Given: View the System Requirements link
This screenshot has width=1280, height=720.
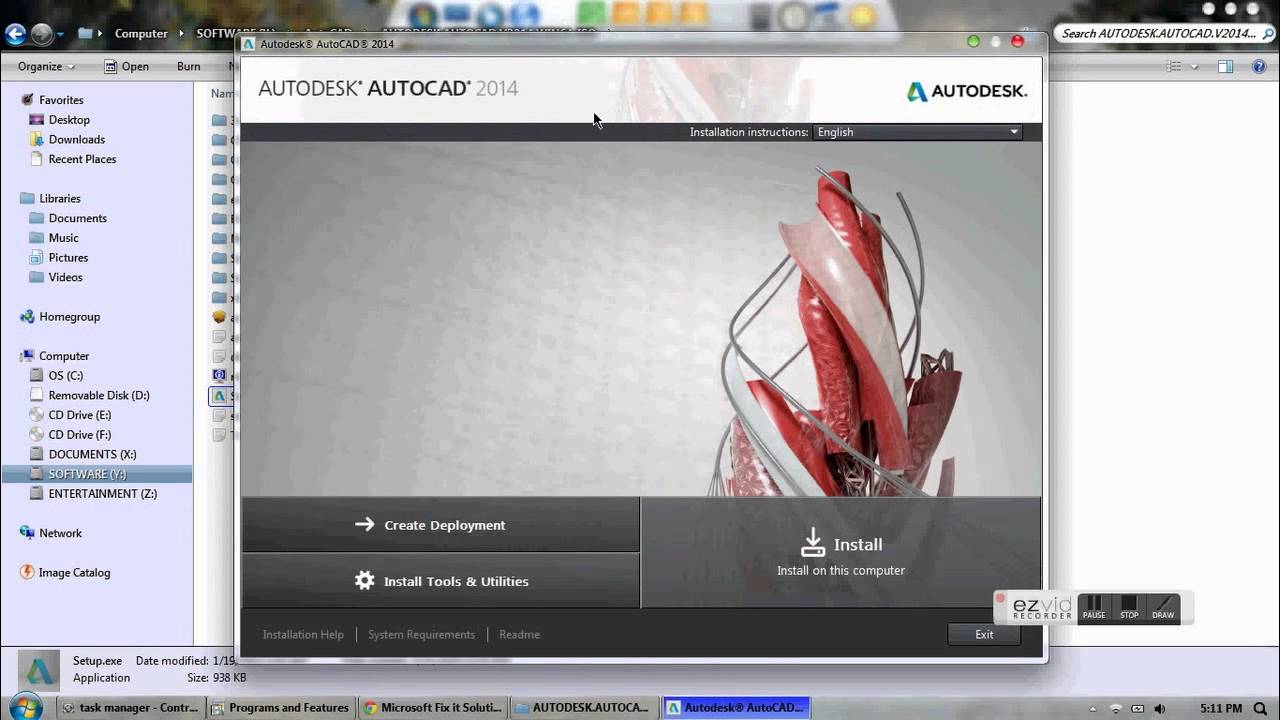Looking at the screenshot, I should point(421,635).
